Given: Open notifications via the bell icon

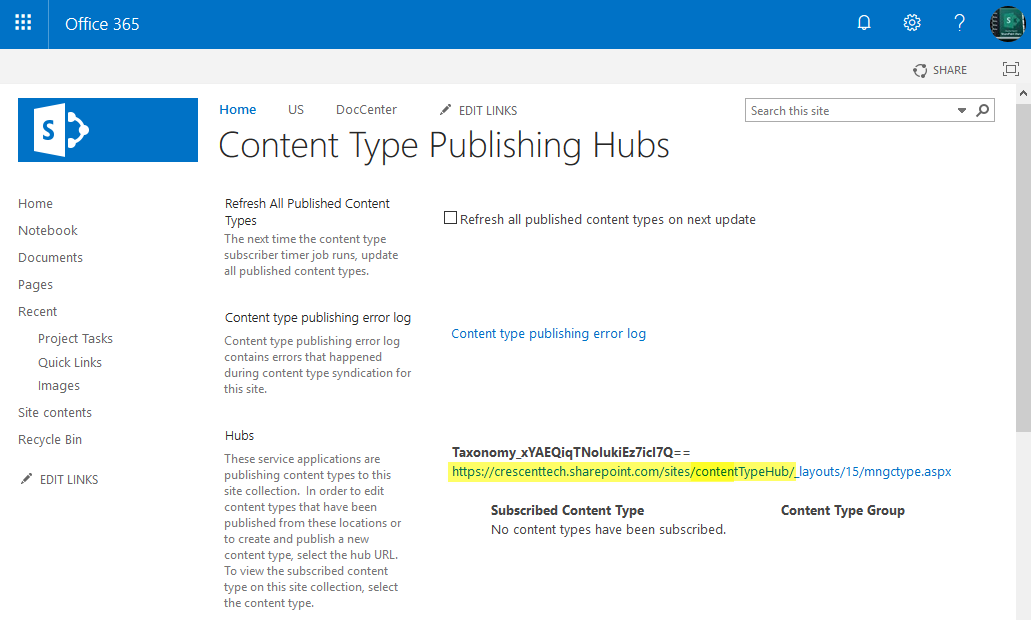Looking at the screenshot, I should coord(863,22).
